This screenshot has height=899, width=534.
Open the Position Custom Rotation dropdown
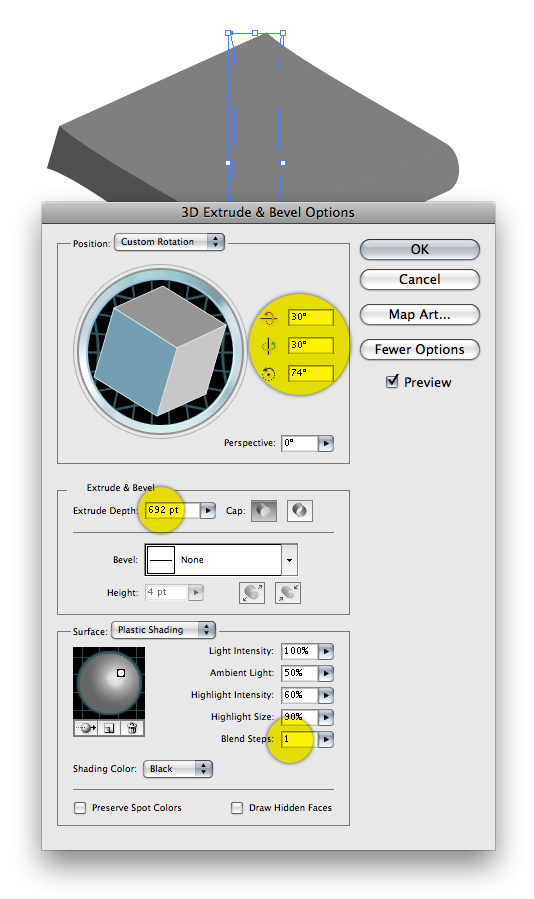tap(169, 242)
